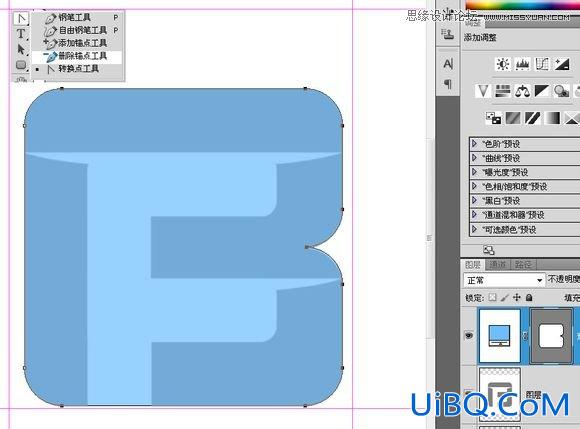
Task: Add a Hue/Saturation adjustment
Action: pos(502,91)
